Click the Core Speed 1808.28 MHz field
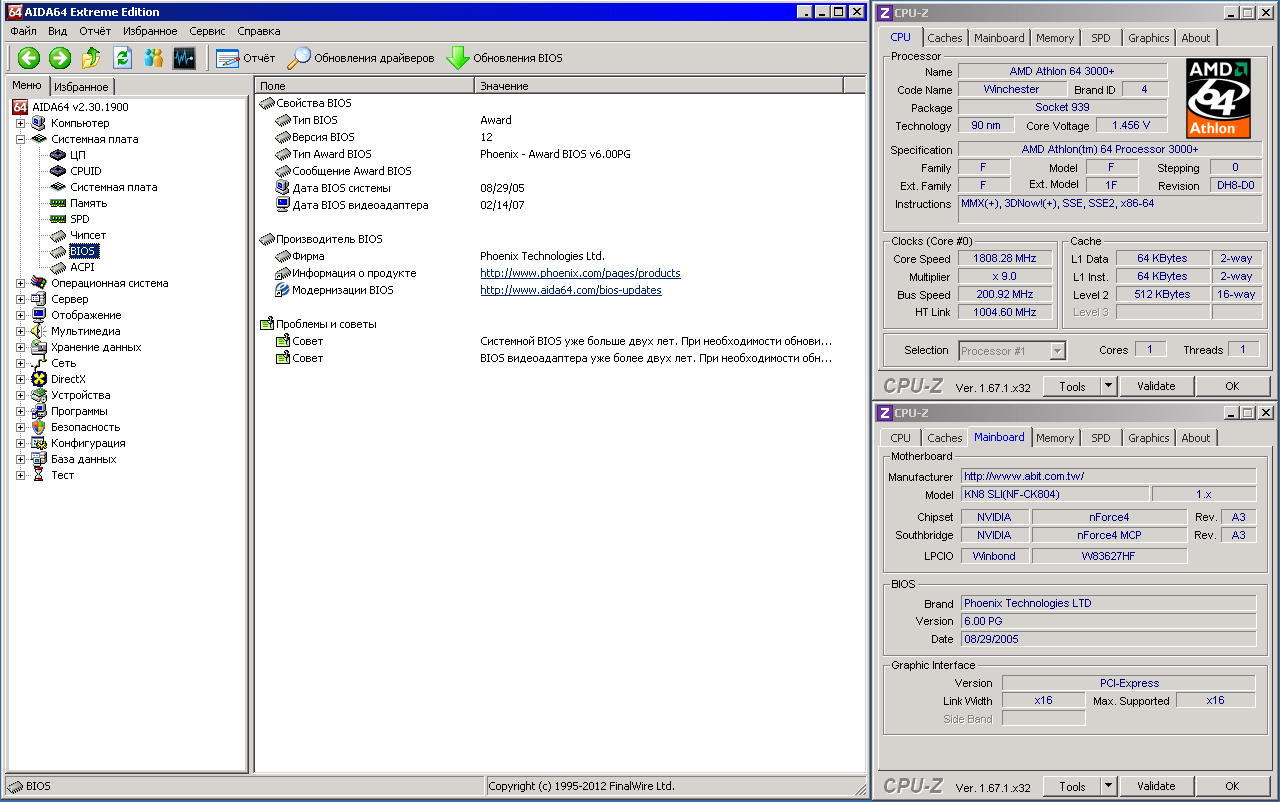This screenshot has height=802, width=1280. (x=1004, y=259)
